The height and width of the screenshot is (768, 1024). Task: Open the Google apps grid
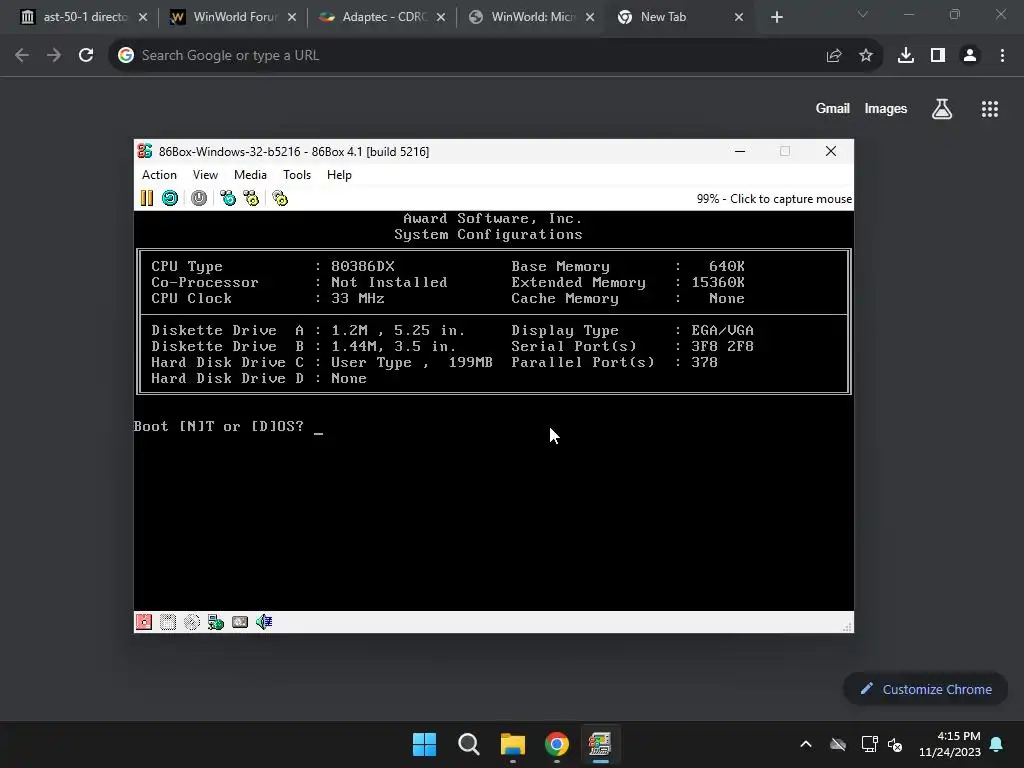(990, 109)
